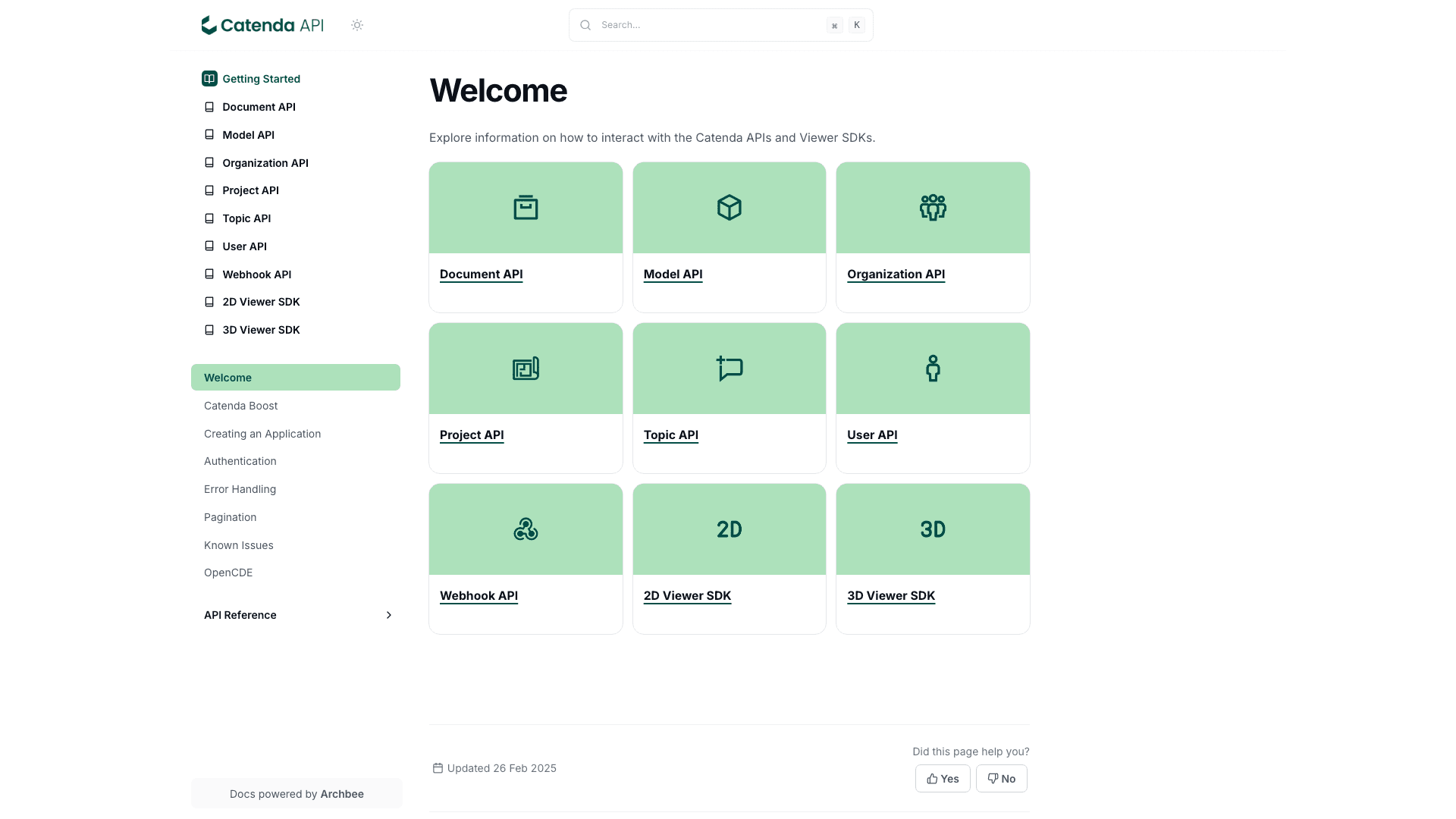Select Authentication in the sidebar
The width and height of the screenshot is (1456, 819).
tap(240, 461)
